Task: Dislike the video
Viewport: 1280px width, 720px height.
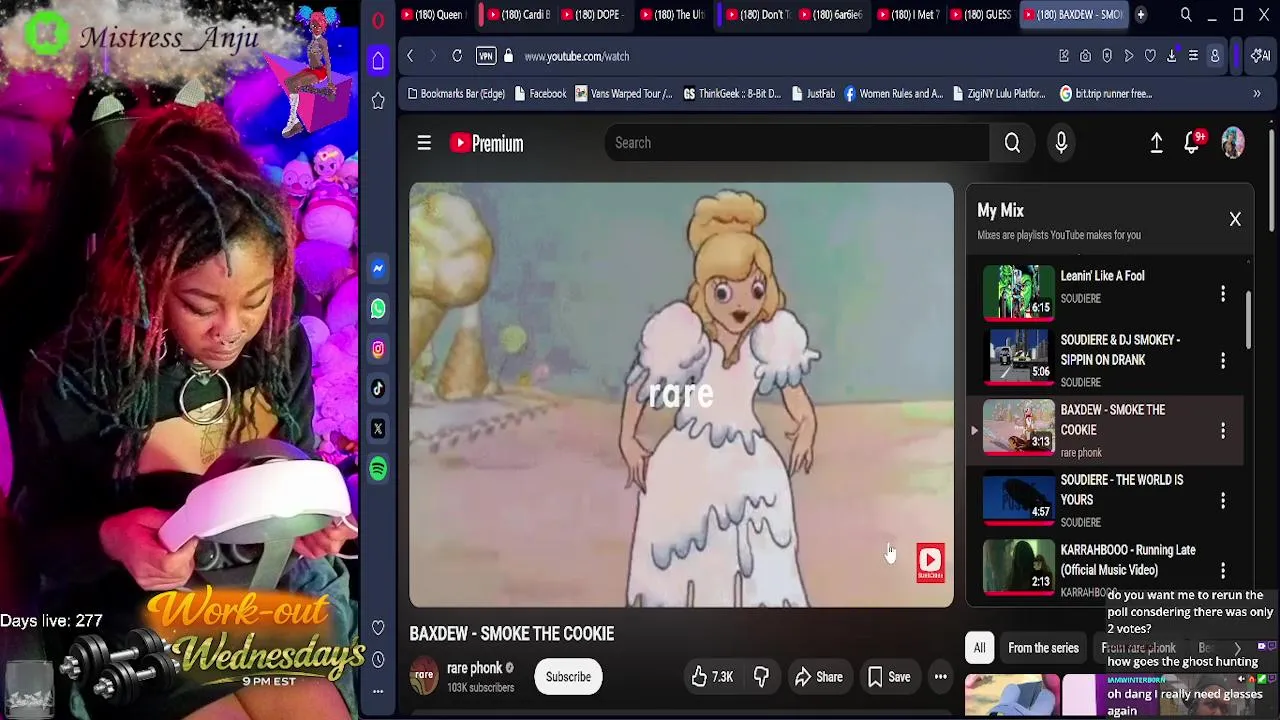Action: 761,677
